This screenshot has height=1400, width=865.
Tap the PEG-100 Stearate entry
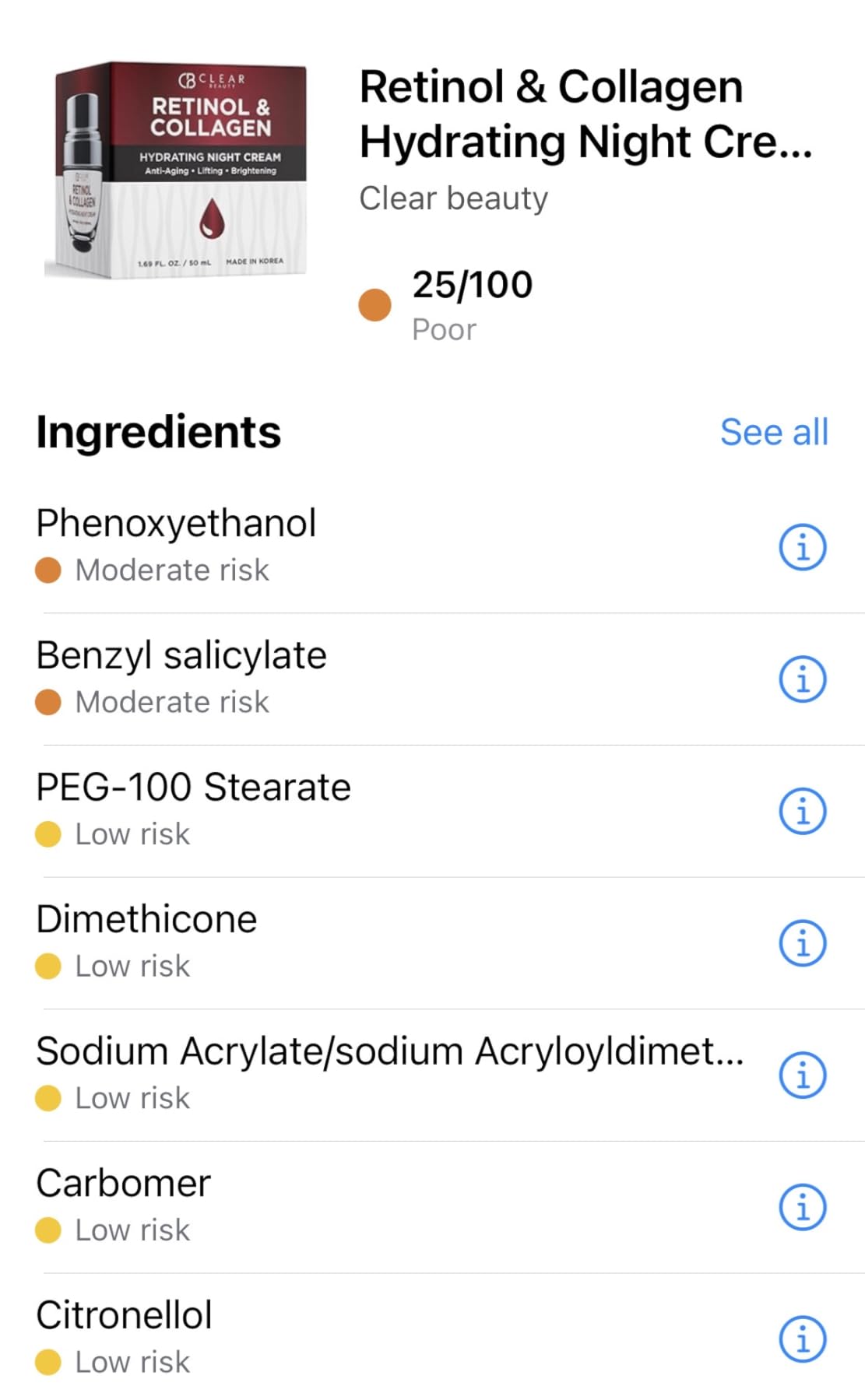(x=432, y=811)
